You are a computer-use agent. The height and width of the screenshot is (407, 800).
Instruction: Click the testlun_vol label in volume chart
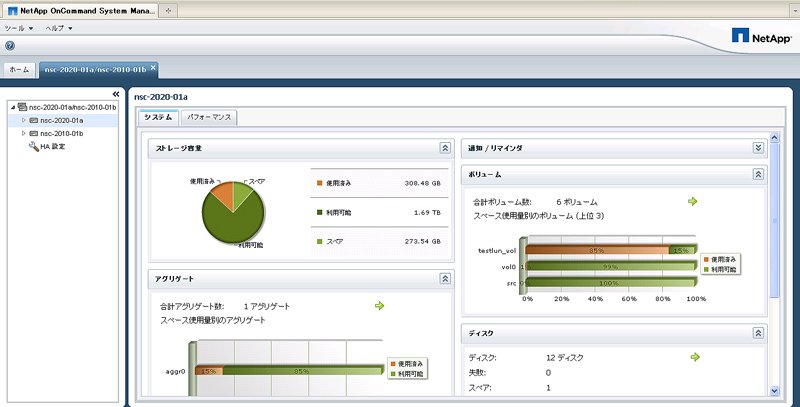497,250
